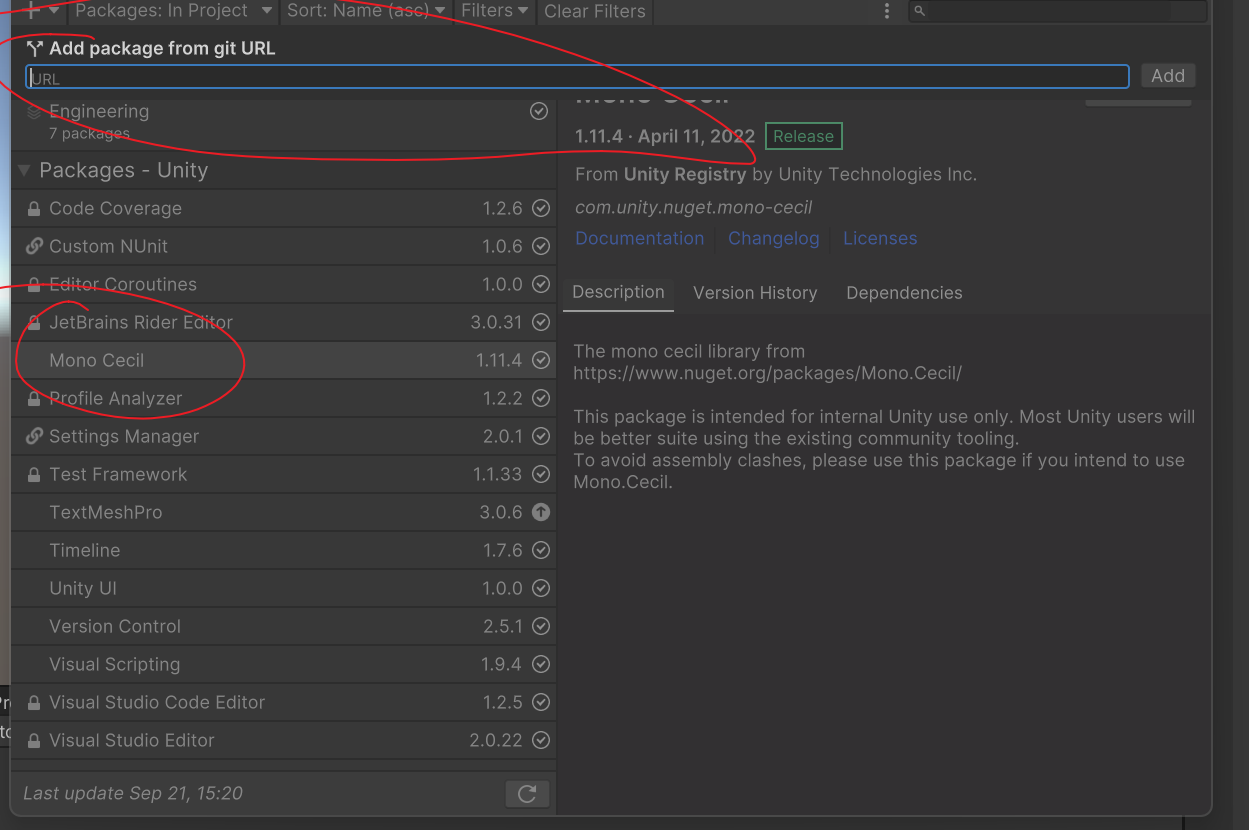The width and height of the screenshot is (1249, 830).
Task: Click the installed checkmark on Visual Scripting row
Action: [541, 664]
